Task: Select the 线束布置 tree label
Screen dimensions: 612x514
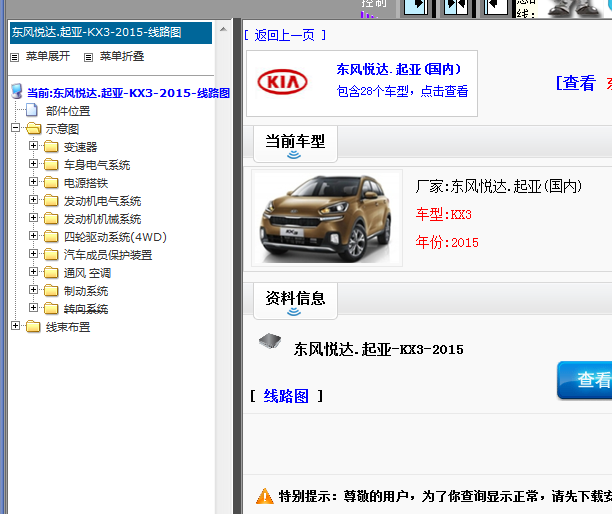Action: [68, 327]
